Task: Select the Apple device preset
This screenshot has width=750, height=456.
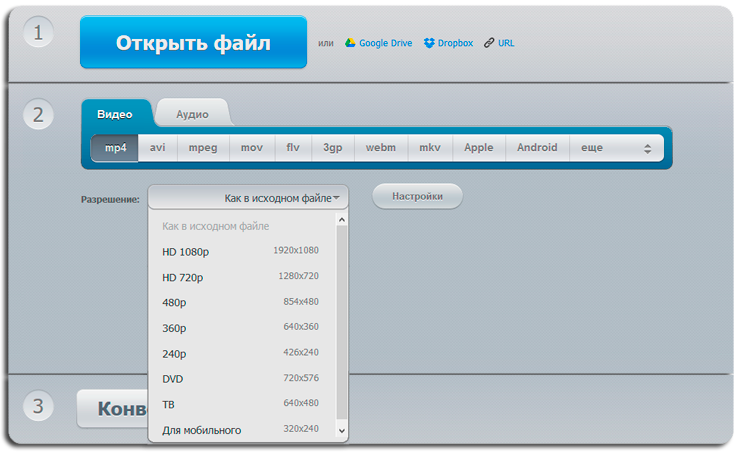Action: coord(479,147)
